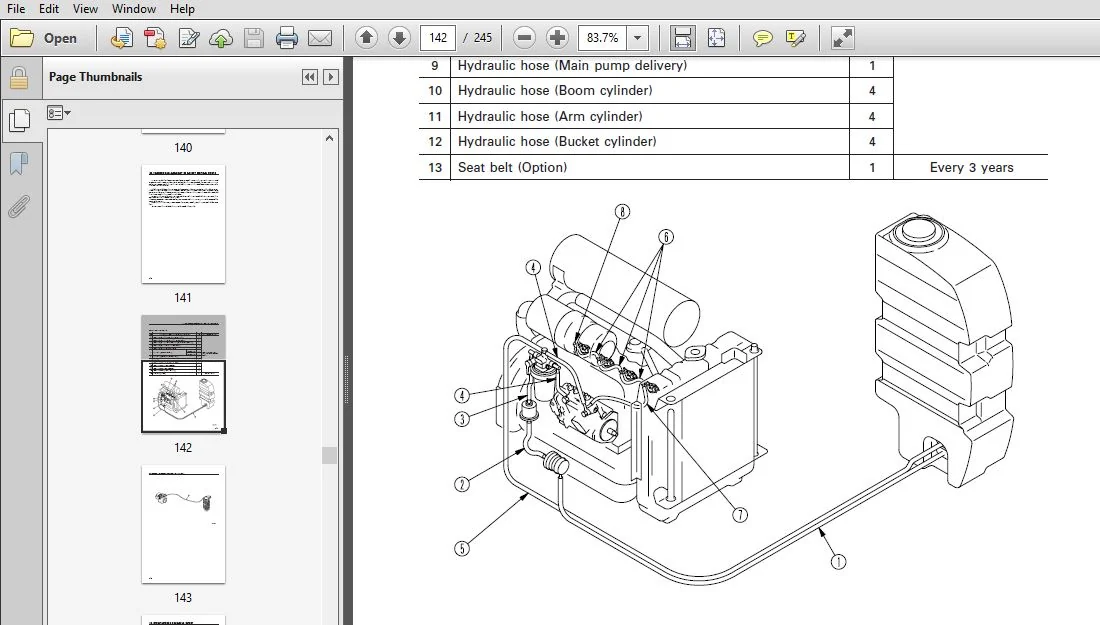This screenshot has height=625, width=1100.
Task: Click the security padlock icon in sidebar
Action: [x=19, y=78]
